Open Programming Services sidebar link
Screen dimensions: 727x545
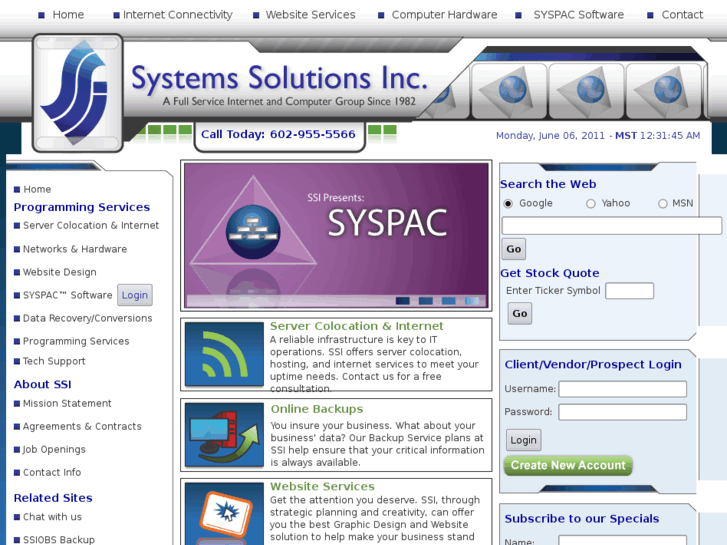76,341
